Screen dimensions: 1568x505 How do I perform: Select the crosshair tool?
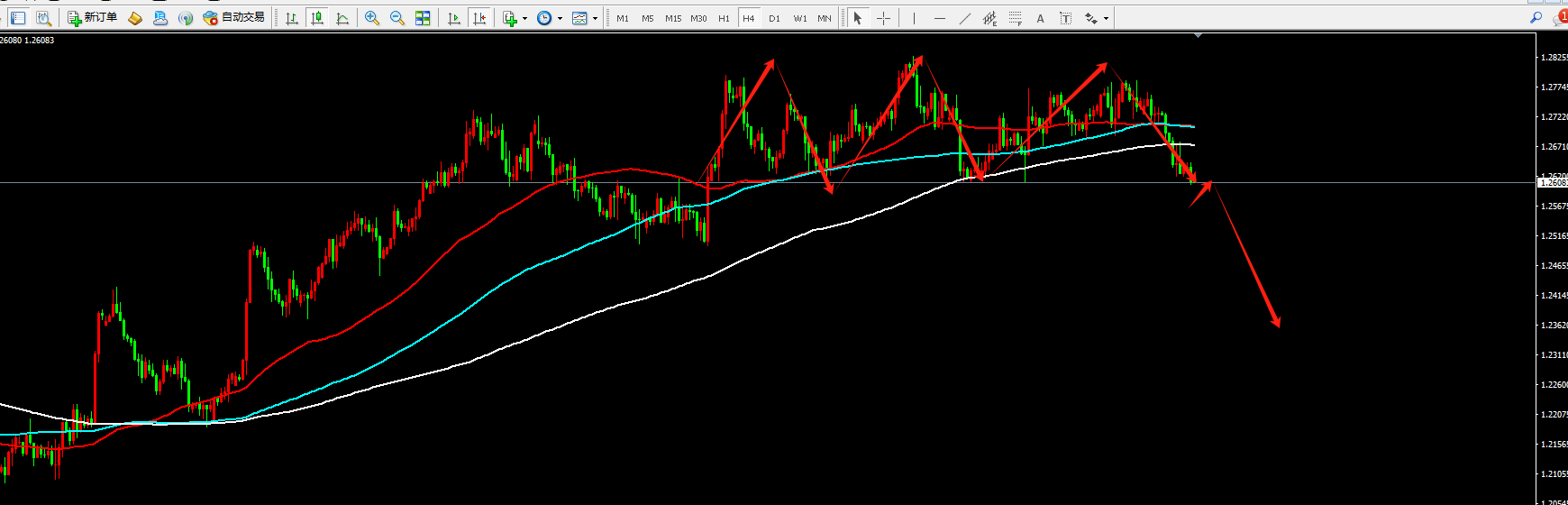click(x=883, y=18)
